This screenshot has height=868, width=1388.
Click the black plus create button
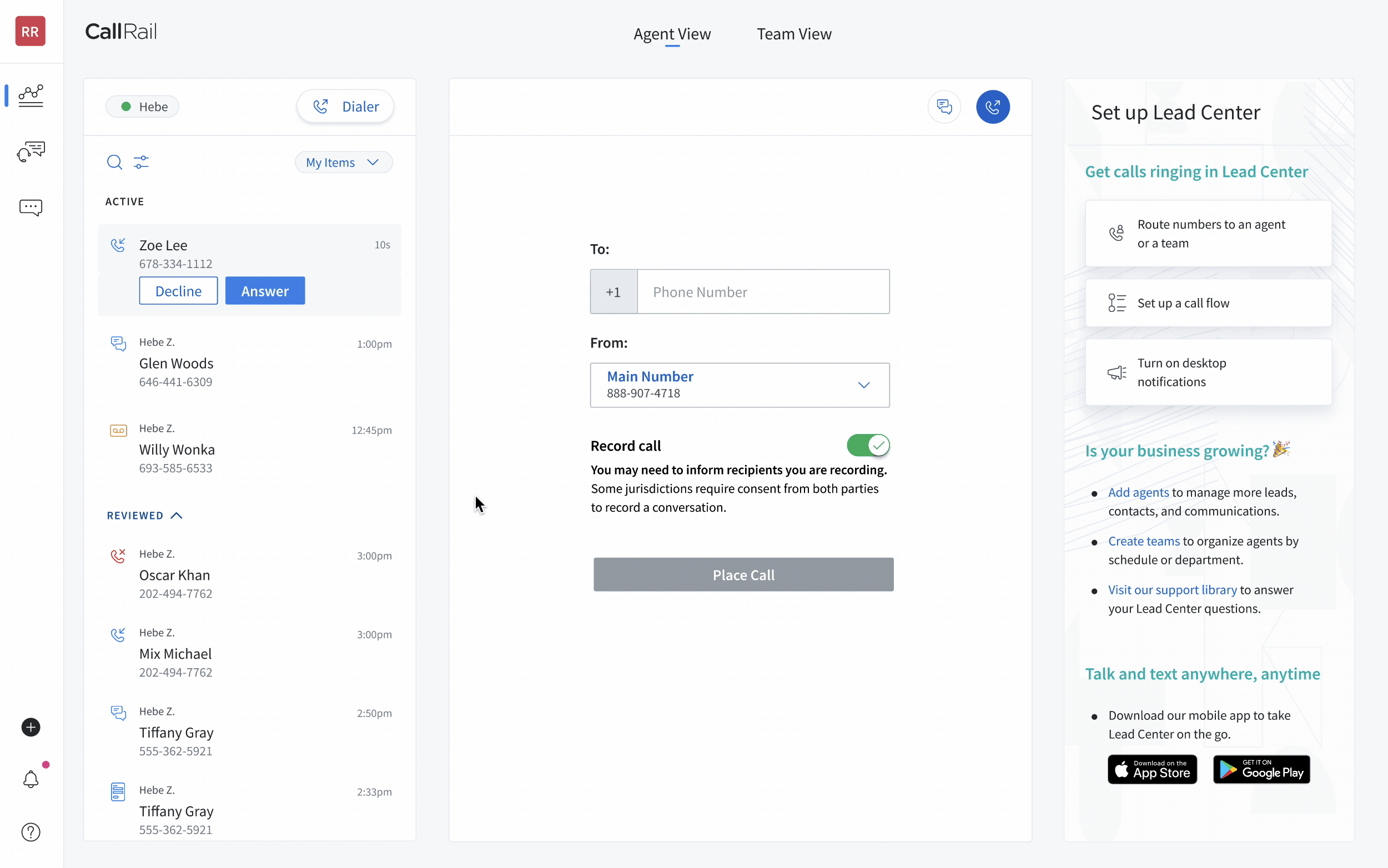(31, 728)
